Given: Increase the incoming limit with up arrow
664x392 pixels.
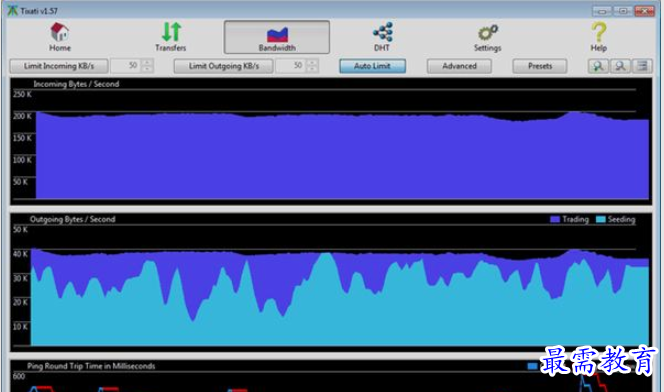Looking at the screenshot, I should (147, 63).
